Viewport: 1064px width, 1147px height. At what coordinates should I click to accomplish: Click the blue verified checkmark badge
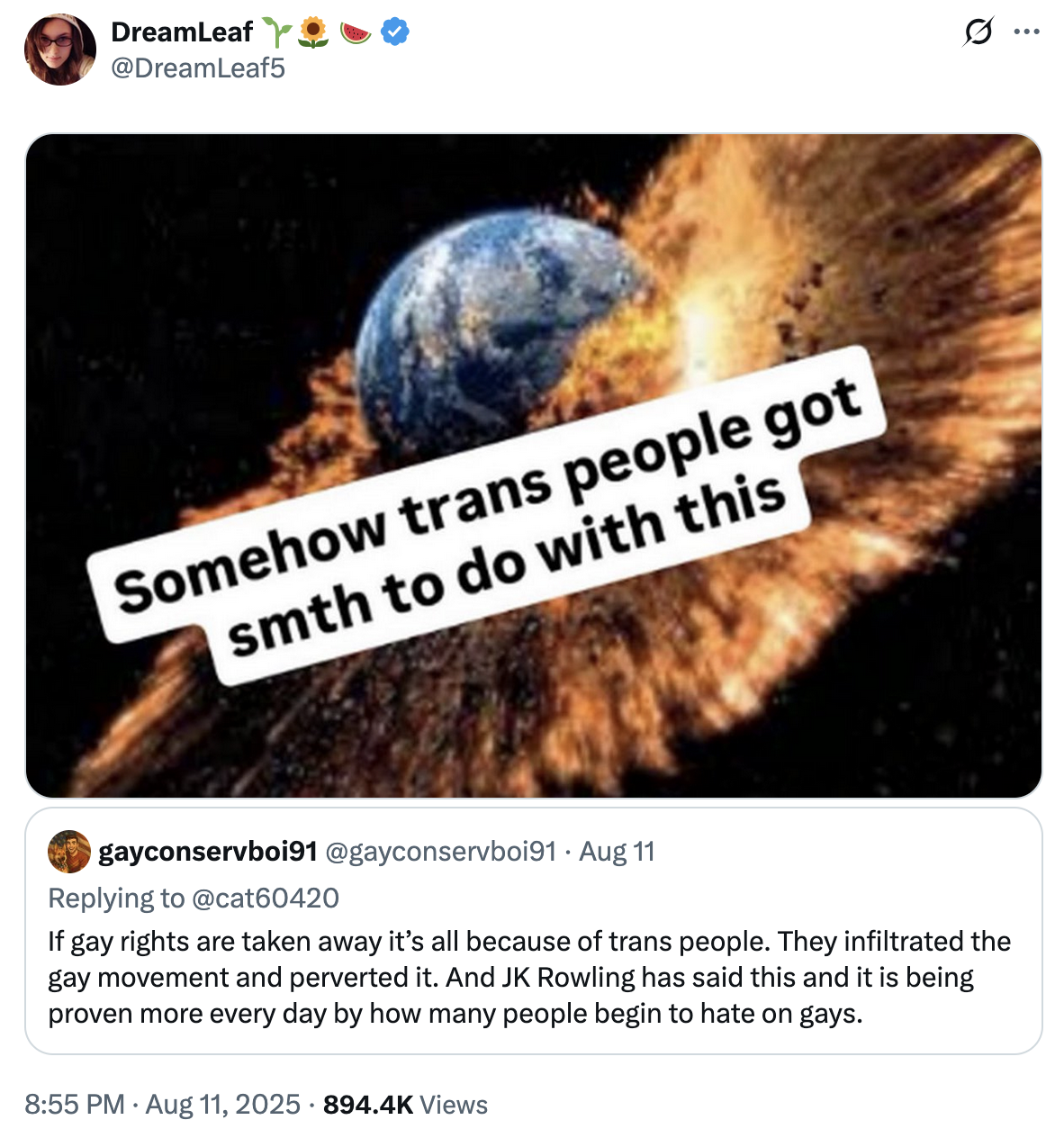click(395, 32)
